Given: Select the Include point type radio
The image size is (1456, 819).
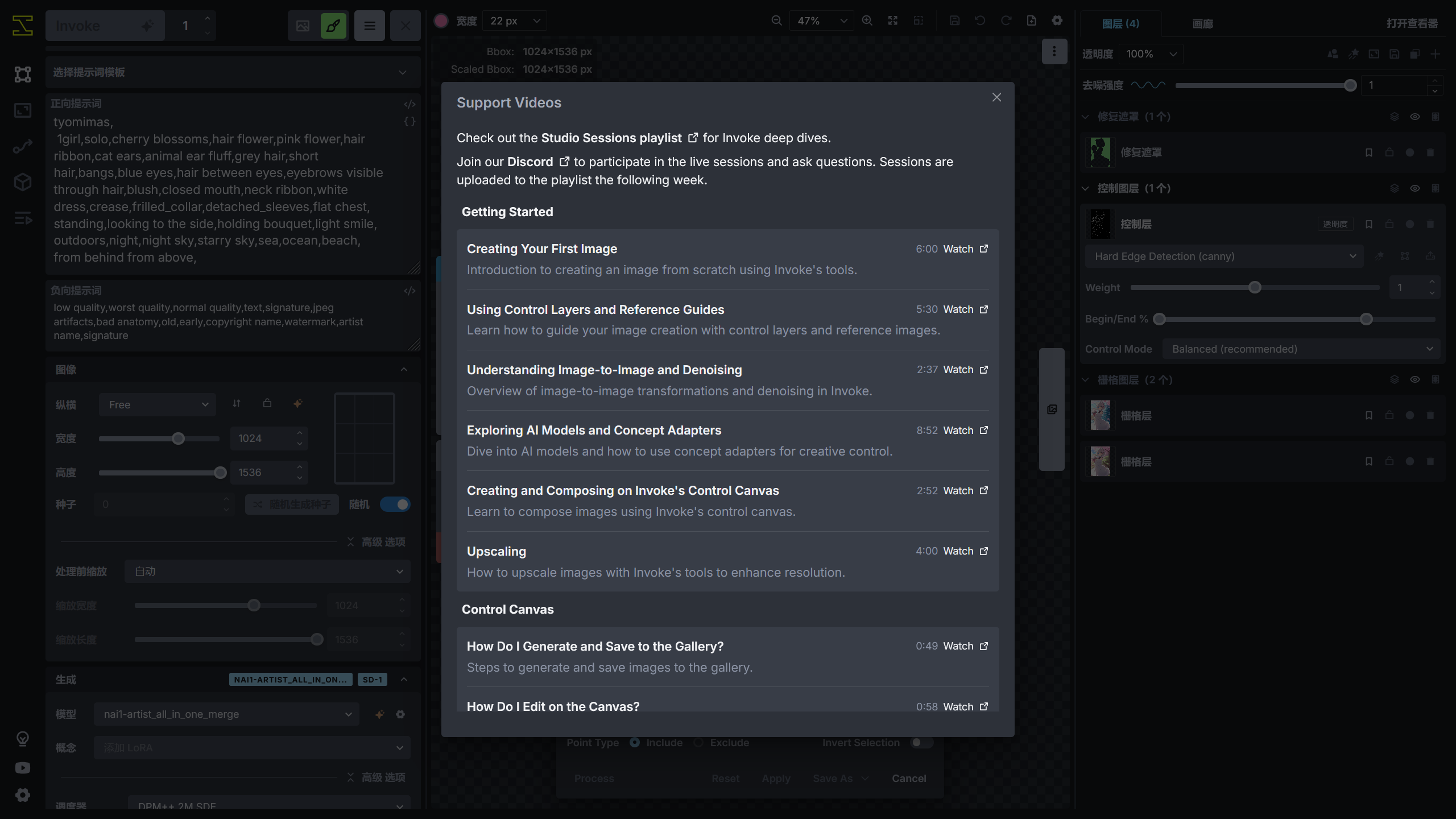Looking at the screenshot, I should click(635, 743).
